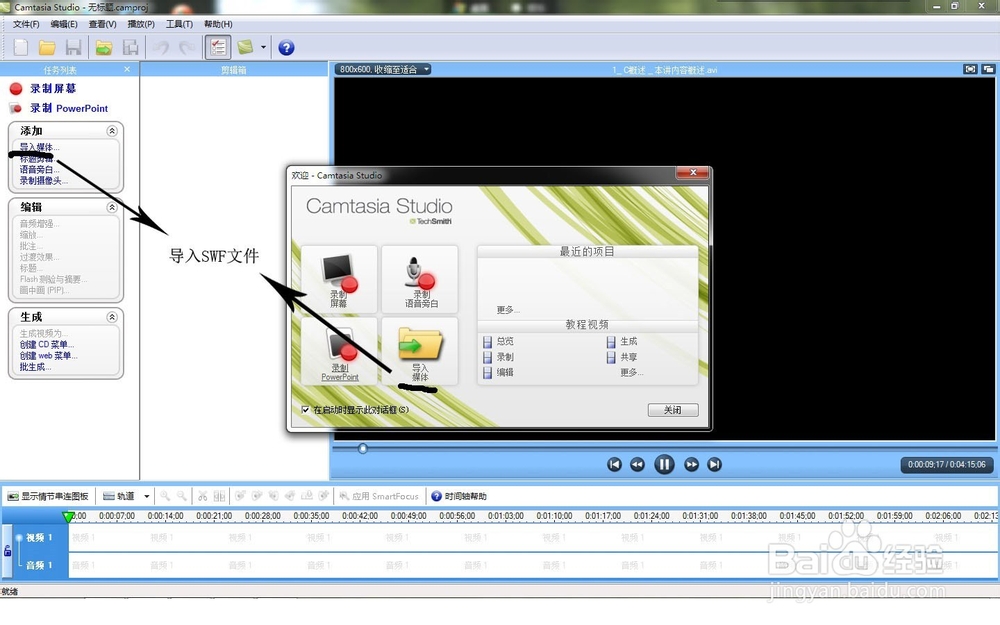Collapse the 生成 section

coord(112,317)
